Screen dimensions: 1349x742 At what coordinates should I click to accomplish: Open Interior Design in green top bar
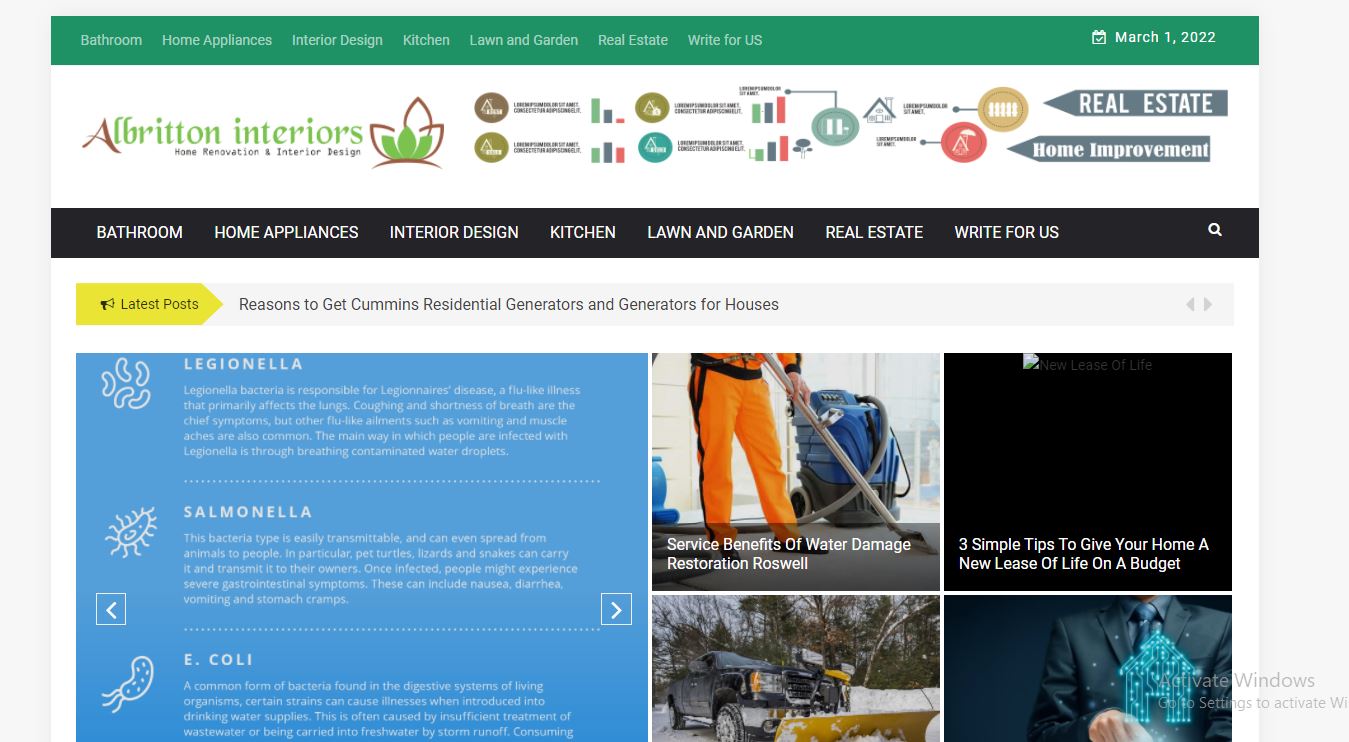click(337, 40)
